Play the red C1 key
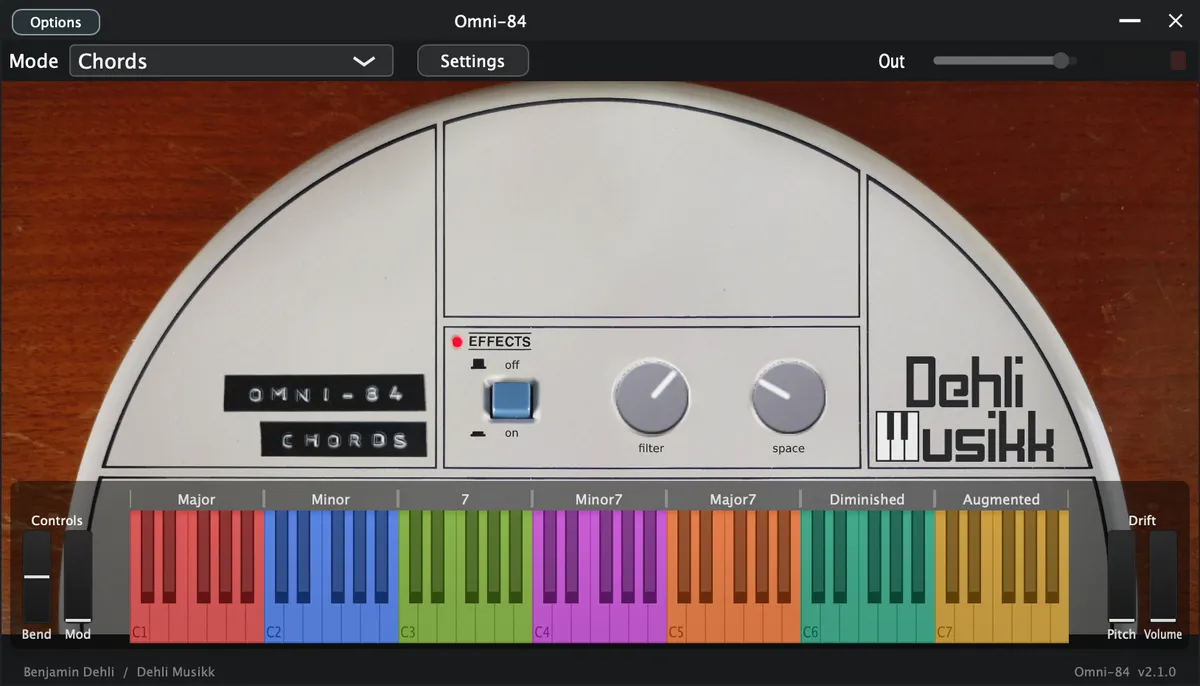Screen dimensions: 1200x686 [x=140, y=624]
